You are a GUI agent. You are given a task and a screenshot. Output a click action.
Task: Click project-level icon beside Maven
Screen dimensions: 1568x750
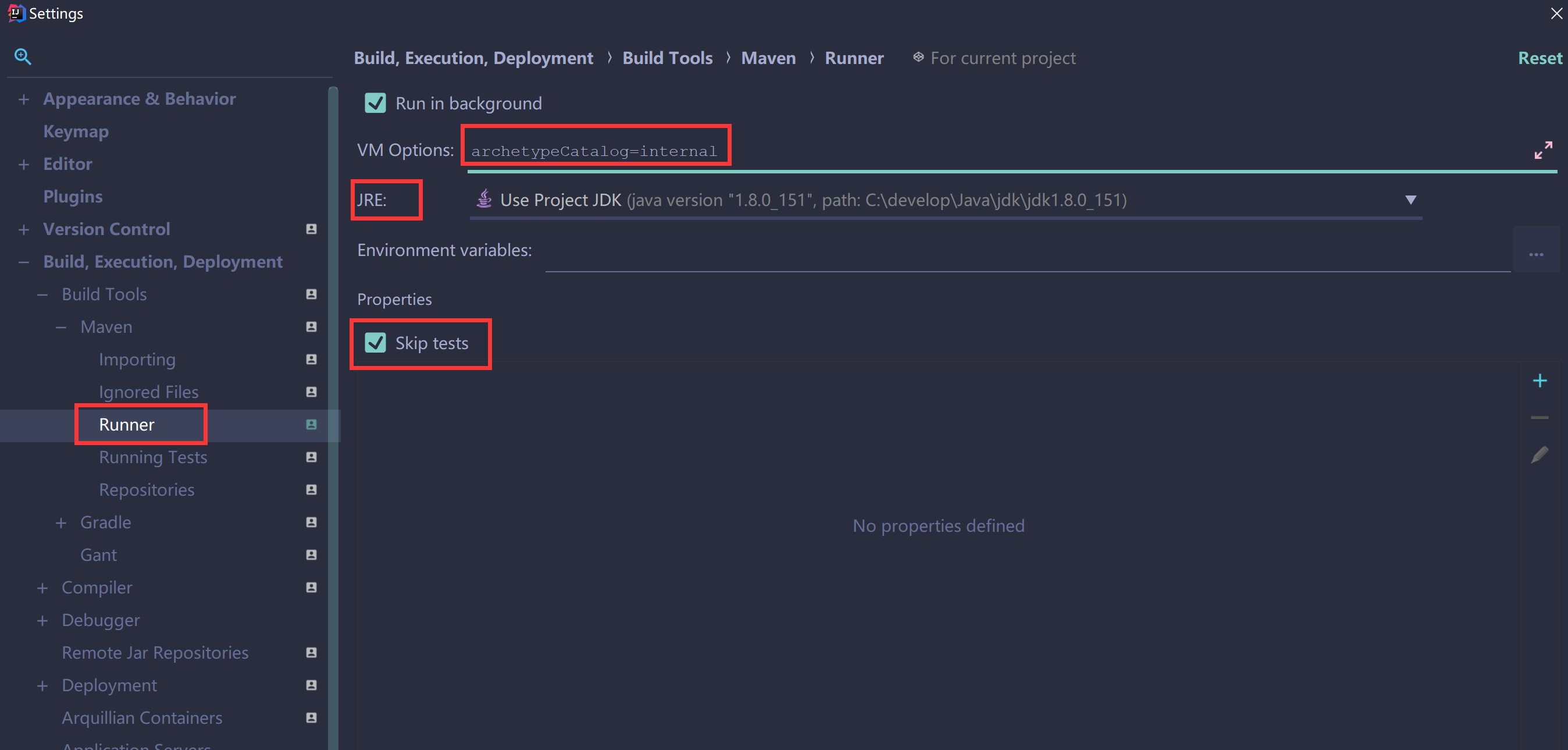(311, 327)
